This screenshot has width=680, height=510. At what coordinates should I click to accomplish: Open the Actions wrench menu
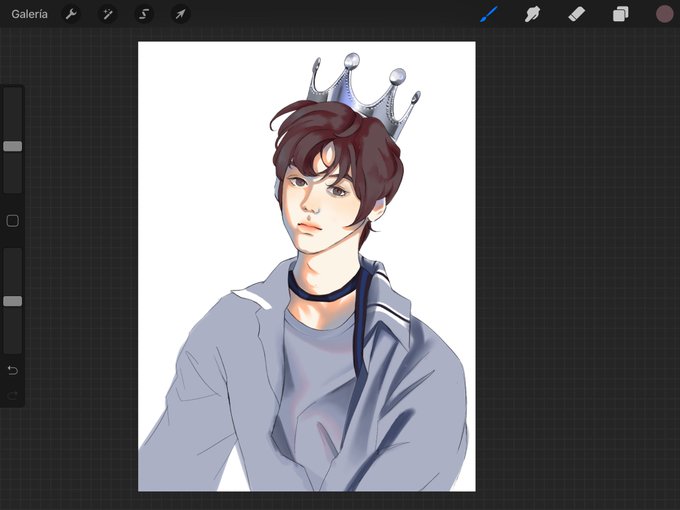(x=71, y=14)
